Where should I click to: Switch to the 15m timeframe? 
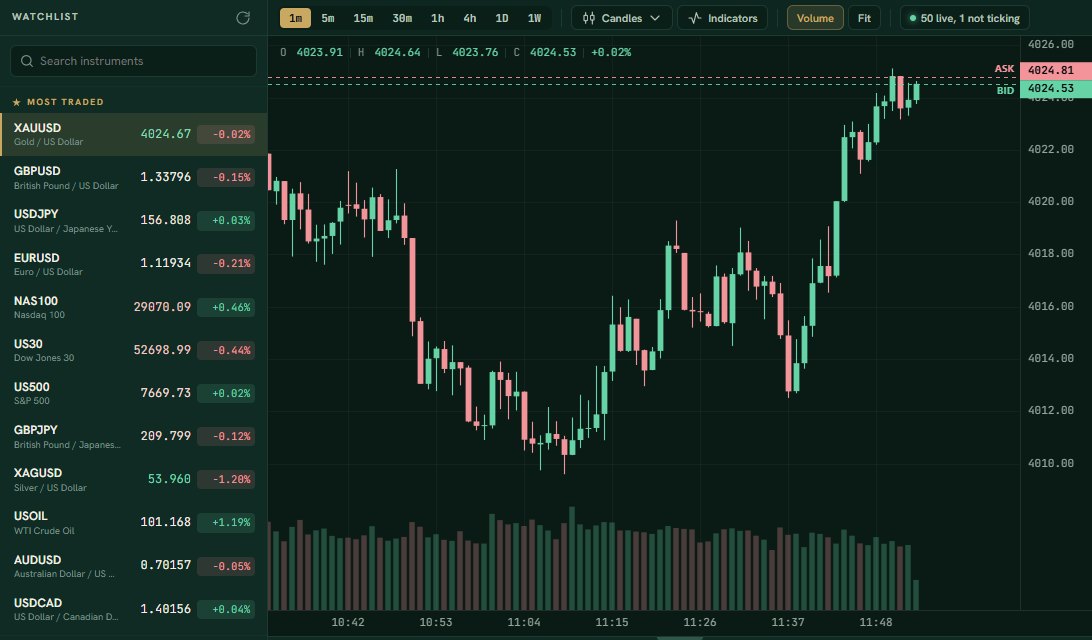363,18
